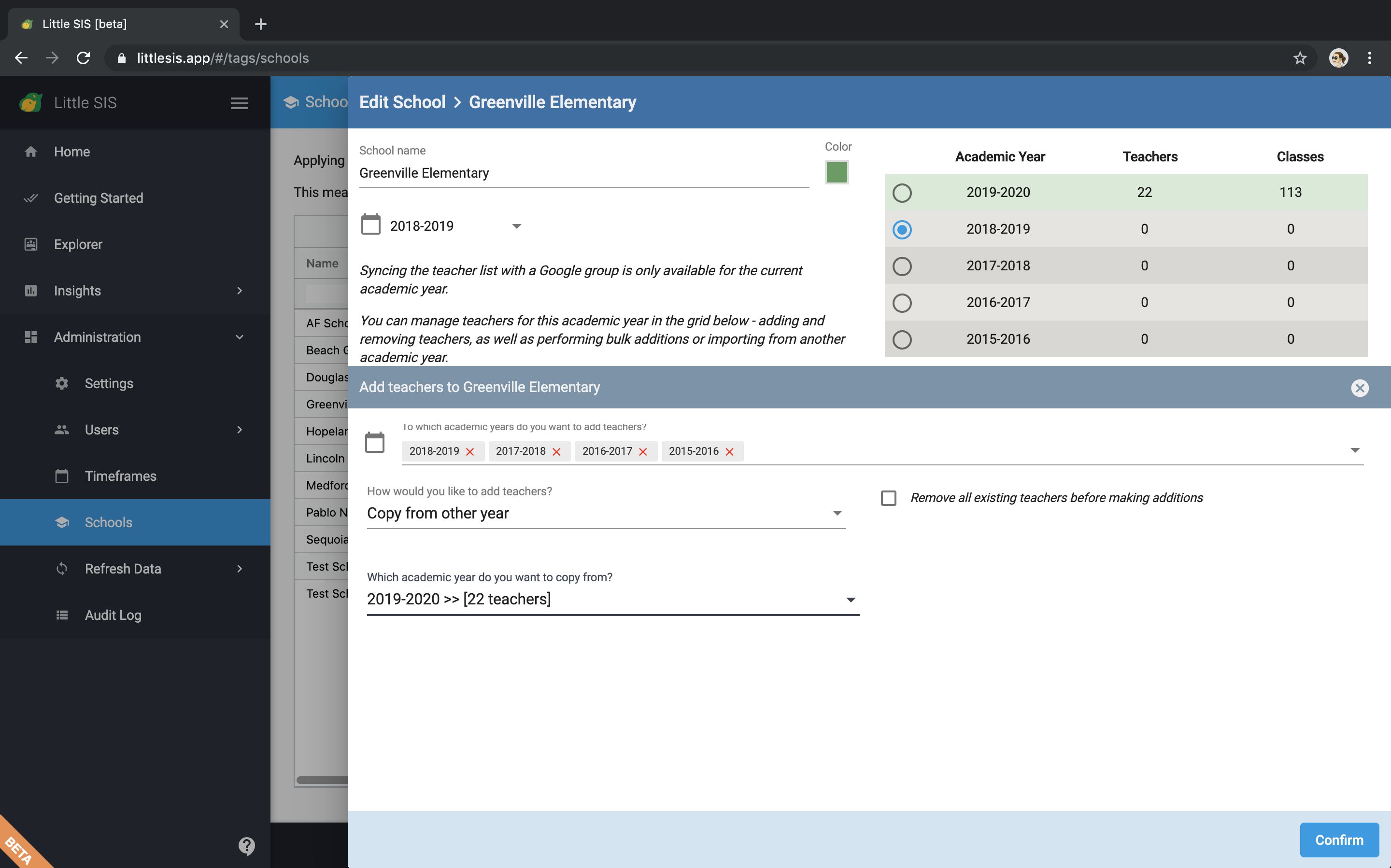The image size is (1391, 868).
Task: Select the 2019-2020 academic year radio
Action: (902, 193)
